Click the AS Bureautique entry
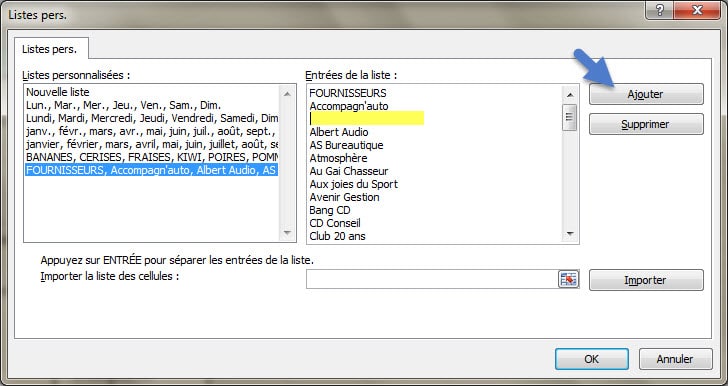 click(346, 145)
